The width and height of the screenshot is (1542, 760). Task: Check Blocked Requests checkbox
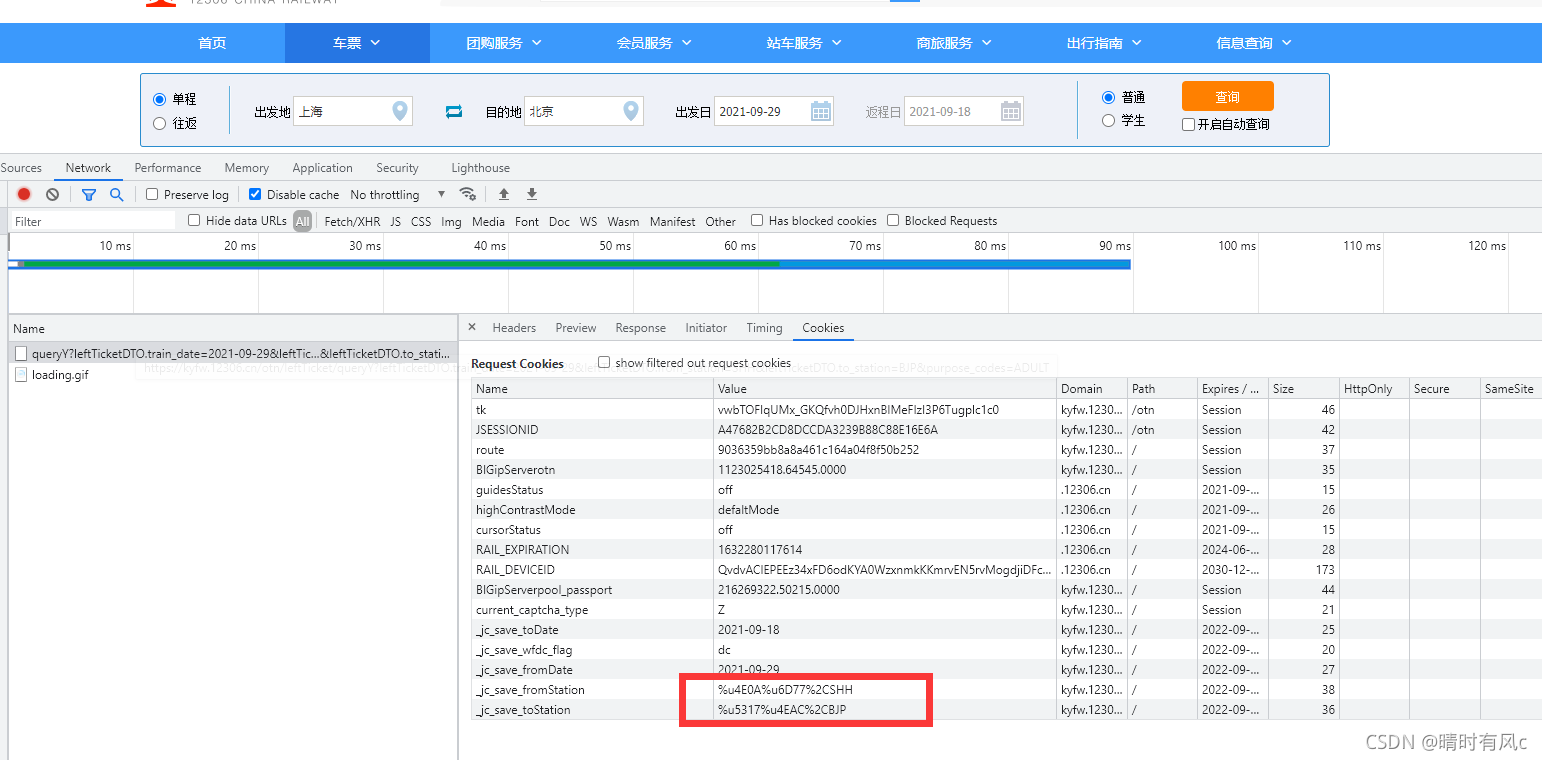(893, 220)
